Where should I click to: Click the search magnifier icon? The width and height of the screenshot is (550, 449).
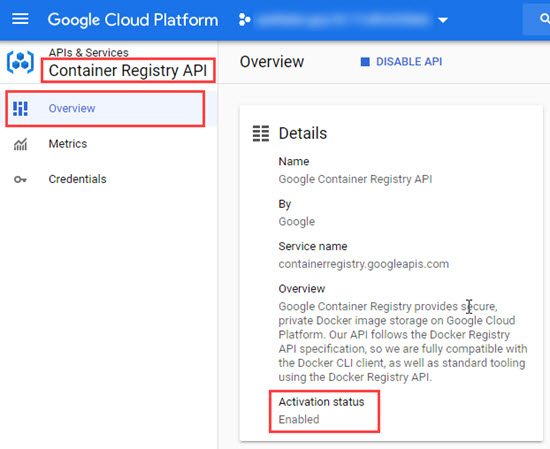[544, 18]
